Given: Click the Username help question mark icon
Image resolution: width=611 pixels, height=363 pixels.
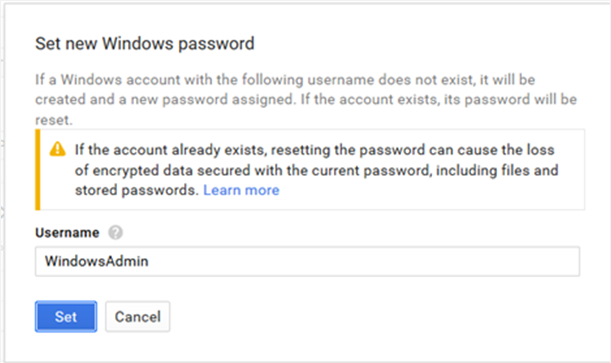Looking at the screenshot, I should click(x=115, y=233).
